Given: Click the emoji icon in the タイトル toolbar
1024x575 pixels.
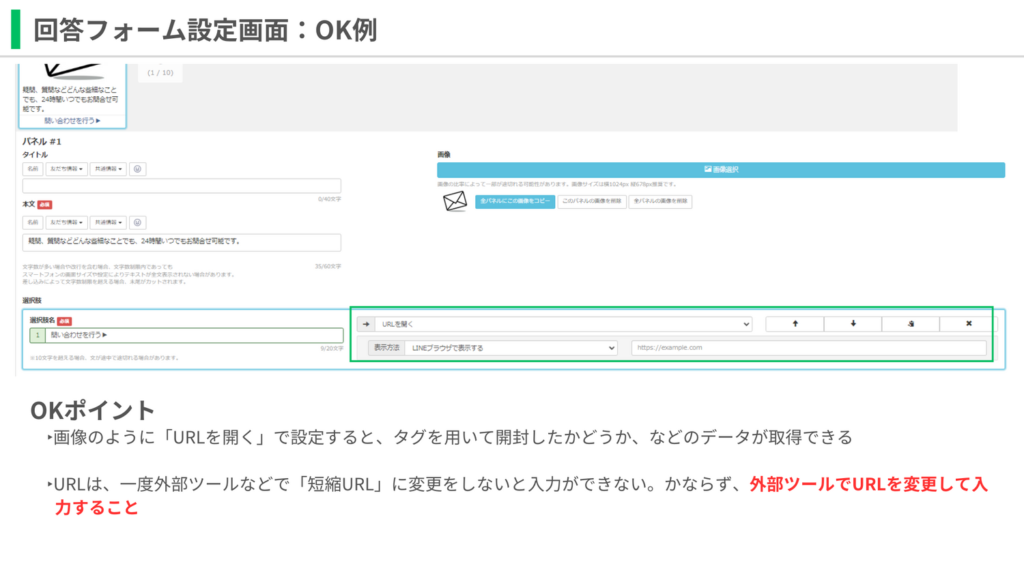Looking at the screenshot, I should [138, 169].
